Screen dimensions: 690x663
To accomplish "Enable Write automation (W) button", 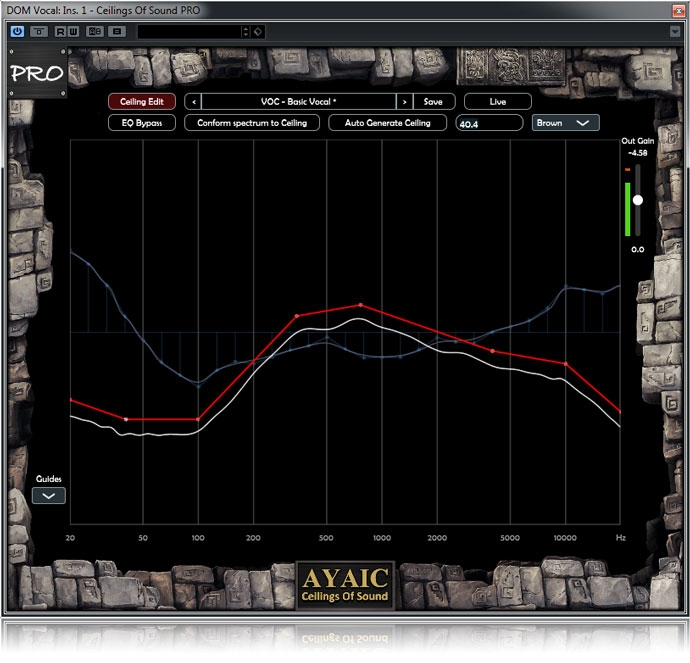I will tap(74, 31).
